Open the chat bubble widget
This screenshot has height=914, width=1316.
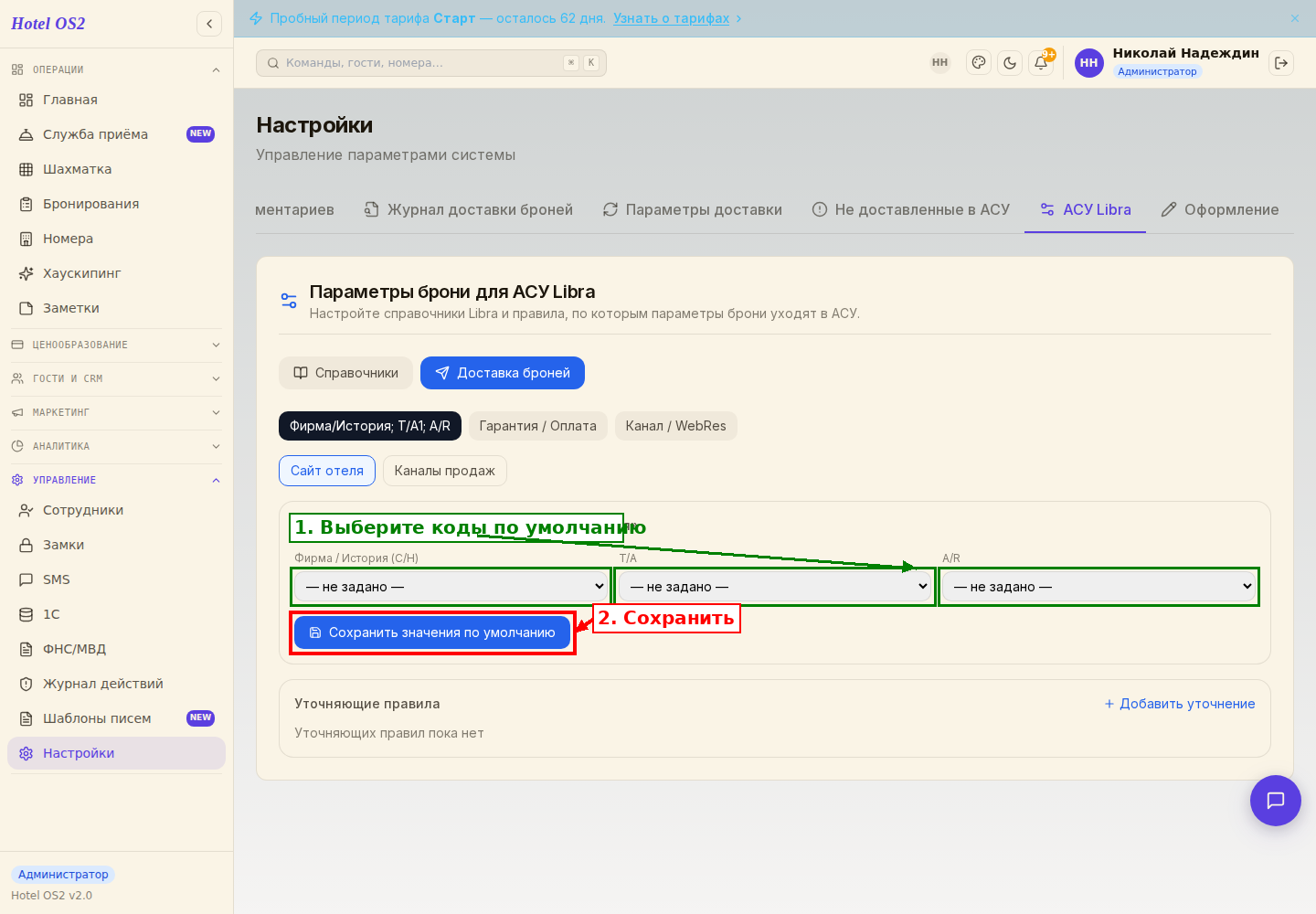point(1276,801)
